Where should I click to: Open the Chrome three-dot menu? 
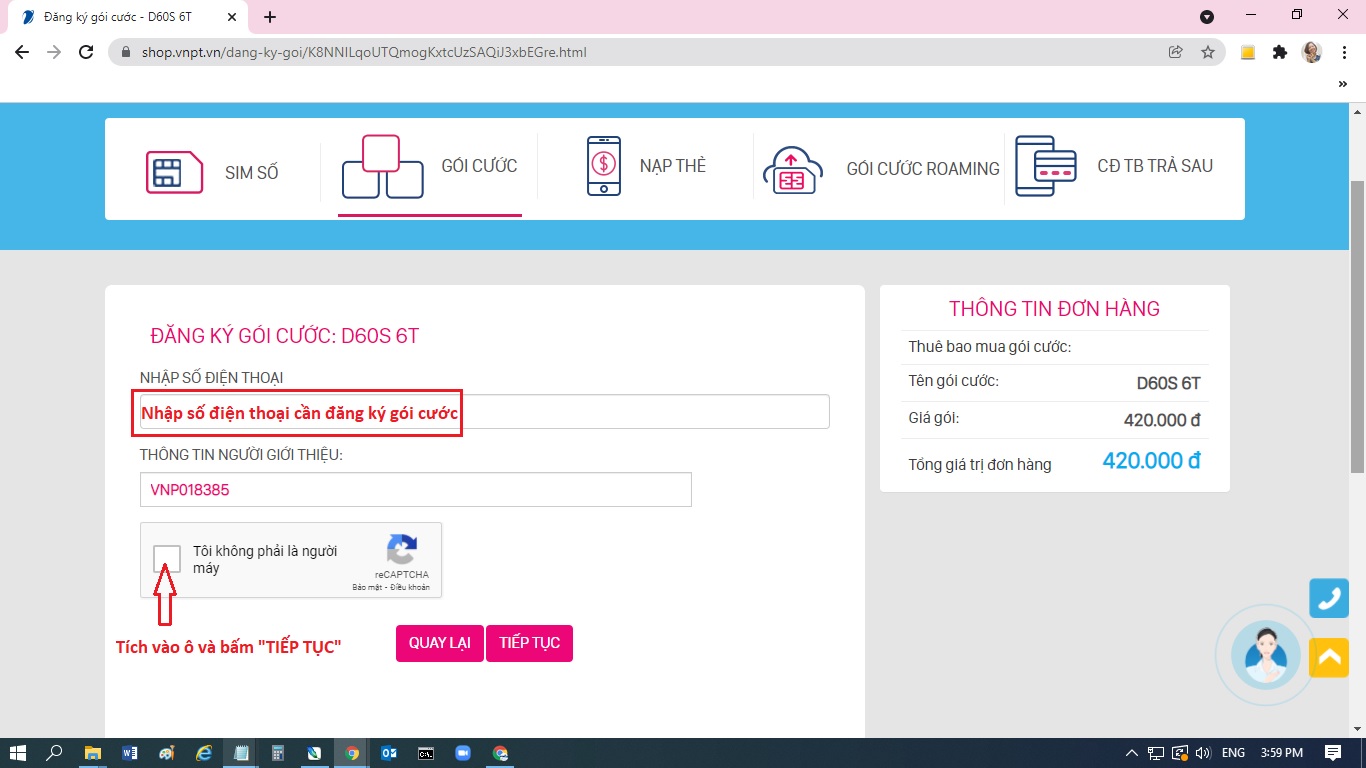coord(1343,52)
